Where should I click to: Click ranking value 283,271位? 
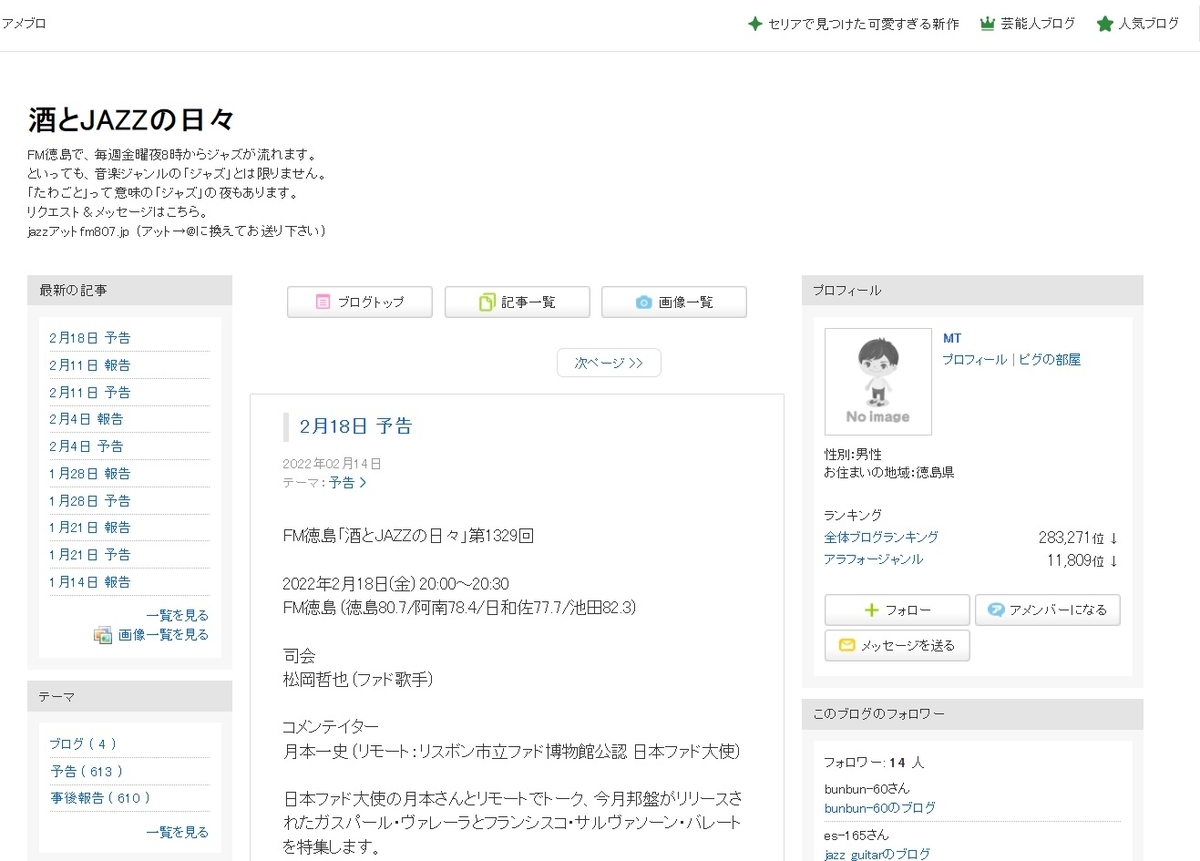point(1070,537)
